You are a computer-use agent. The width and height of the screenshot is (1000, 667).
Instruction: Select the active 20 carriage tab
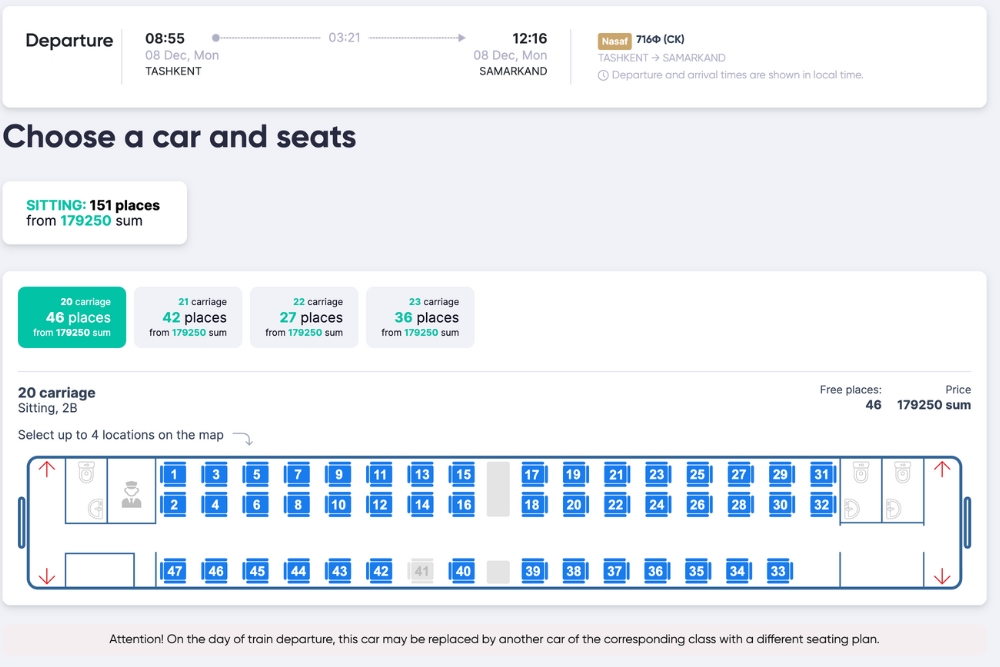72,317
